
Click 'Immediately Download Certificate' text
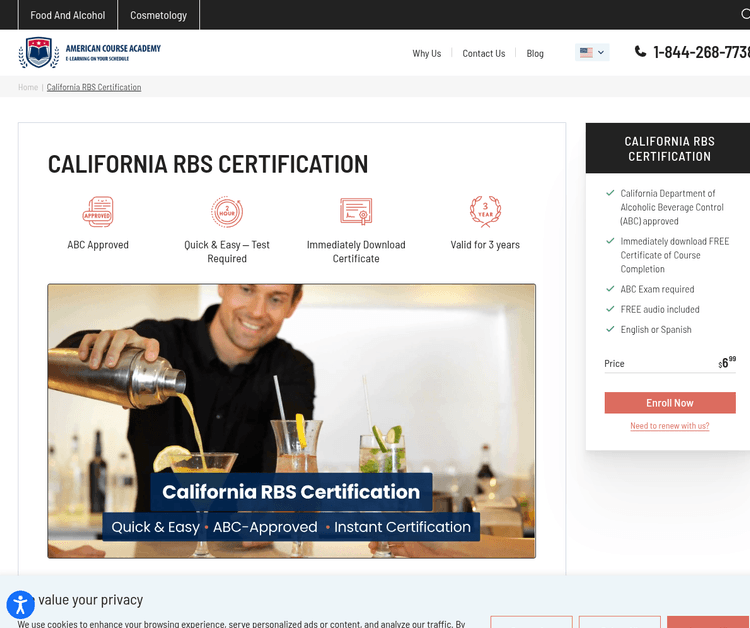pyautogui.click(x=356, y=252)
